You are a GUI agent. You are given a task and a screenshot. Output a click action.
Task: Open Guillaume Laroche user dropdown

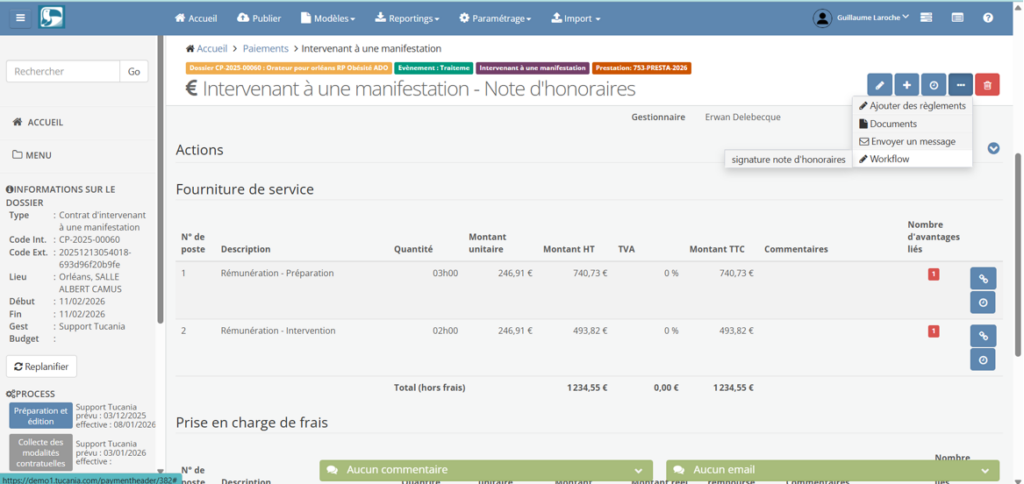click(x=861, y=18)
